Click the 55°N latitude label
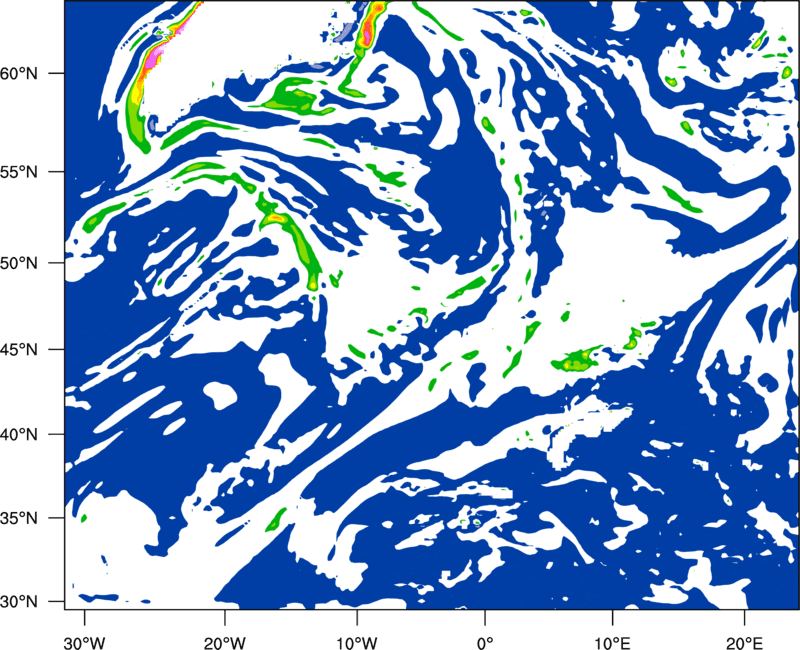This screenshot has height=650, width=800. click(19, 172)
